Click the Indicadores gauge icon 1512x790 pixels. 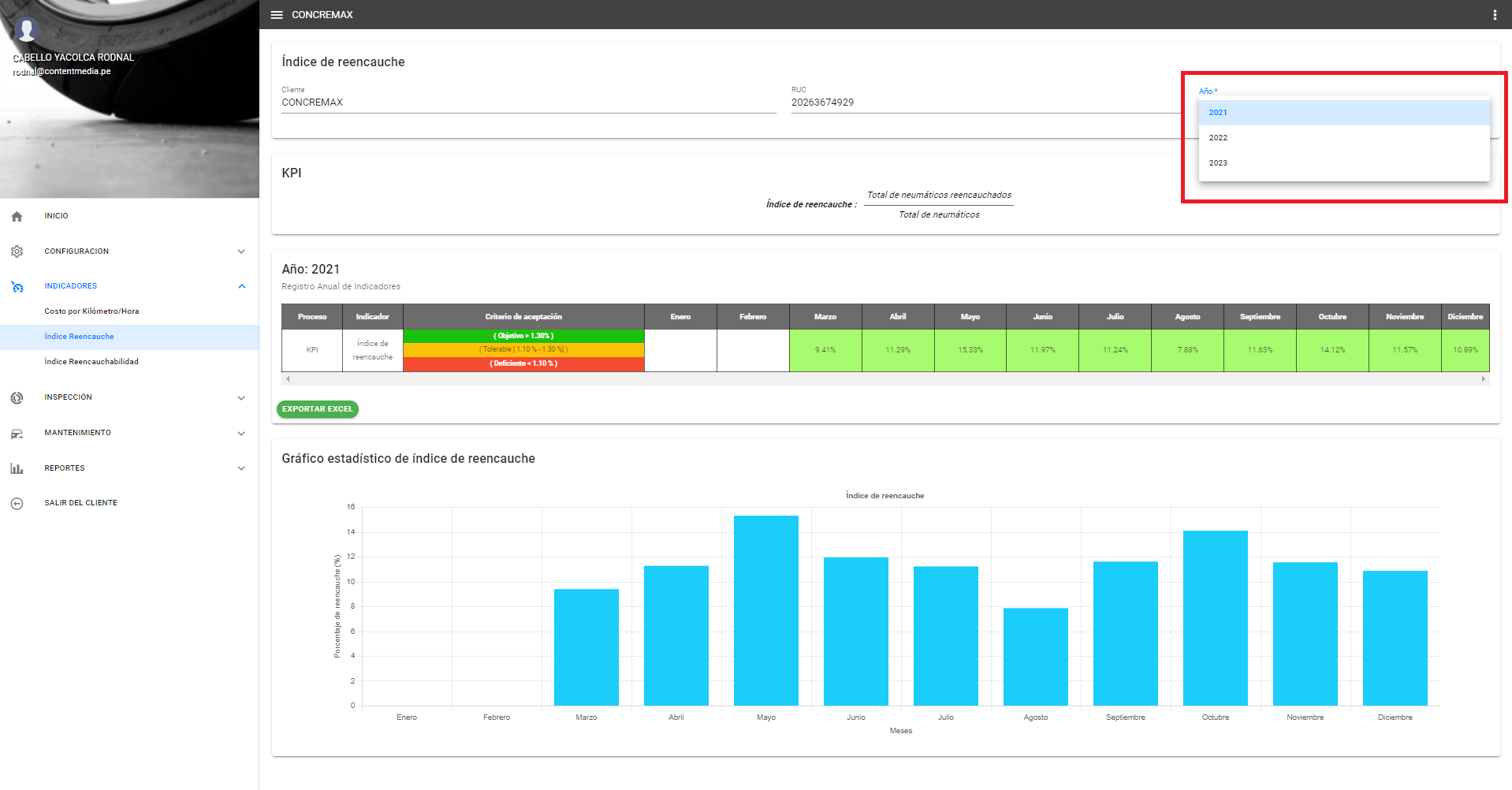17,287
